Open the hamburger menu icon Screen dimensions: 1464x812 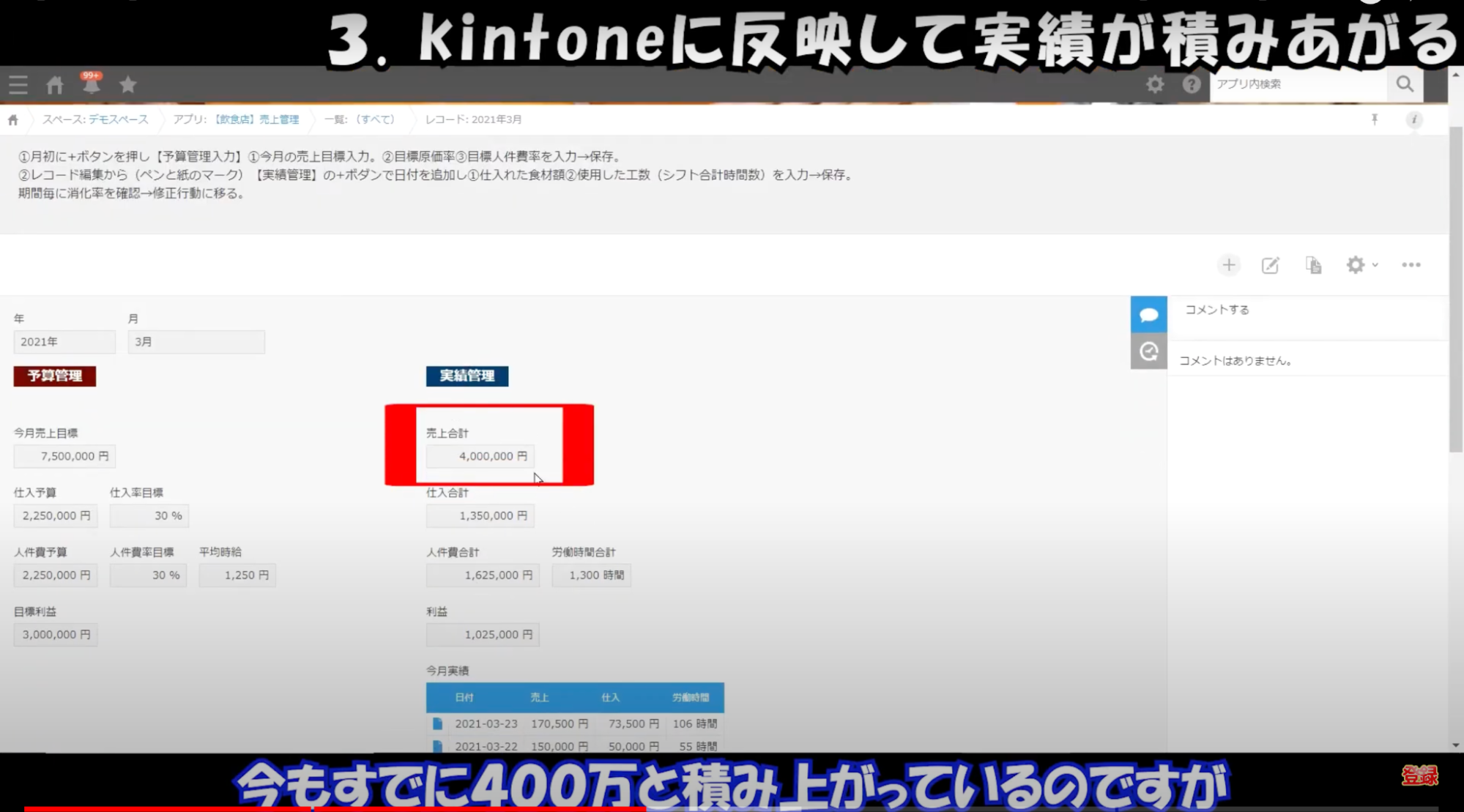18,85
